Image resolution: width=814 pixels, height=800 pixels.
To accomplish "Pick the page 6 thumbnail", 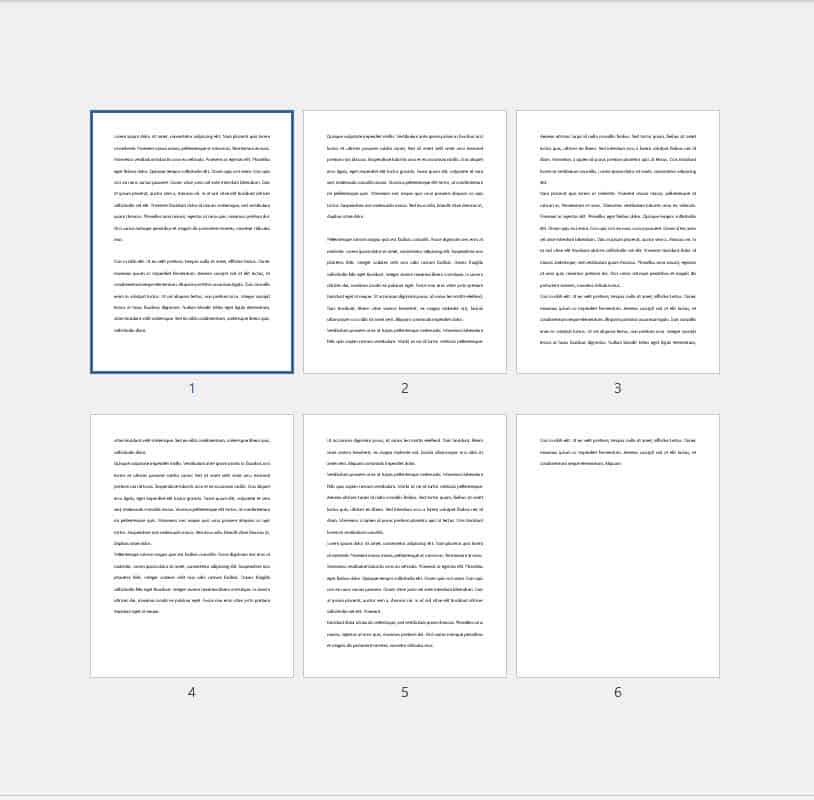I will 617,545.
